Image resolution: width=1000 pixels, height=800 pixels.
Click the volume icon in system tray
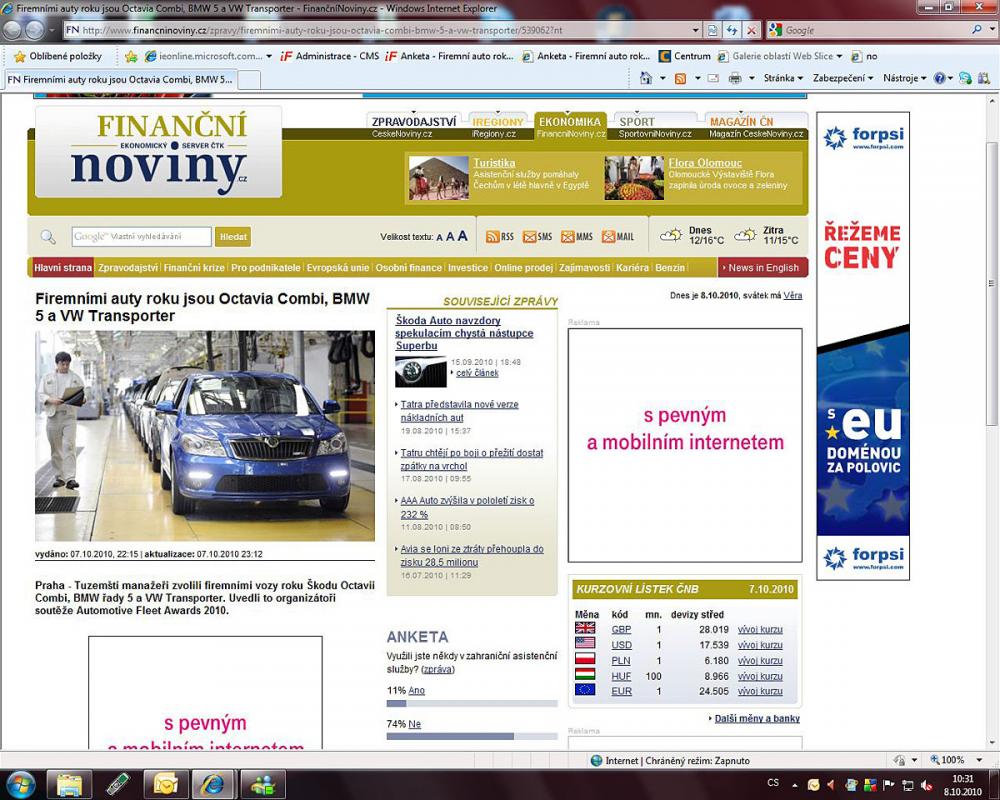pos(927,785)
